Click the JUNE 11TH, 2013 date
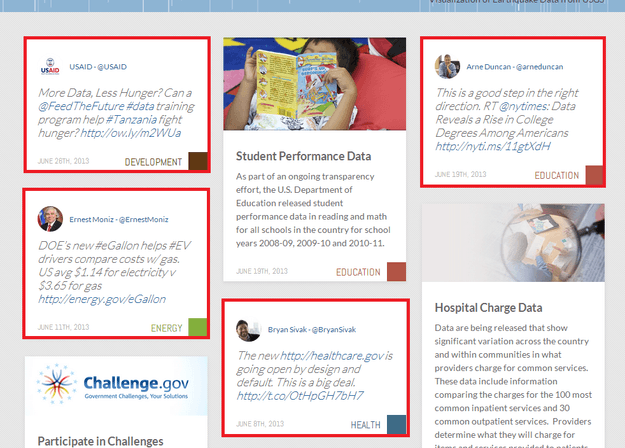625x448 pixels. (63, 327)
